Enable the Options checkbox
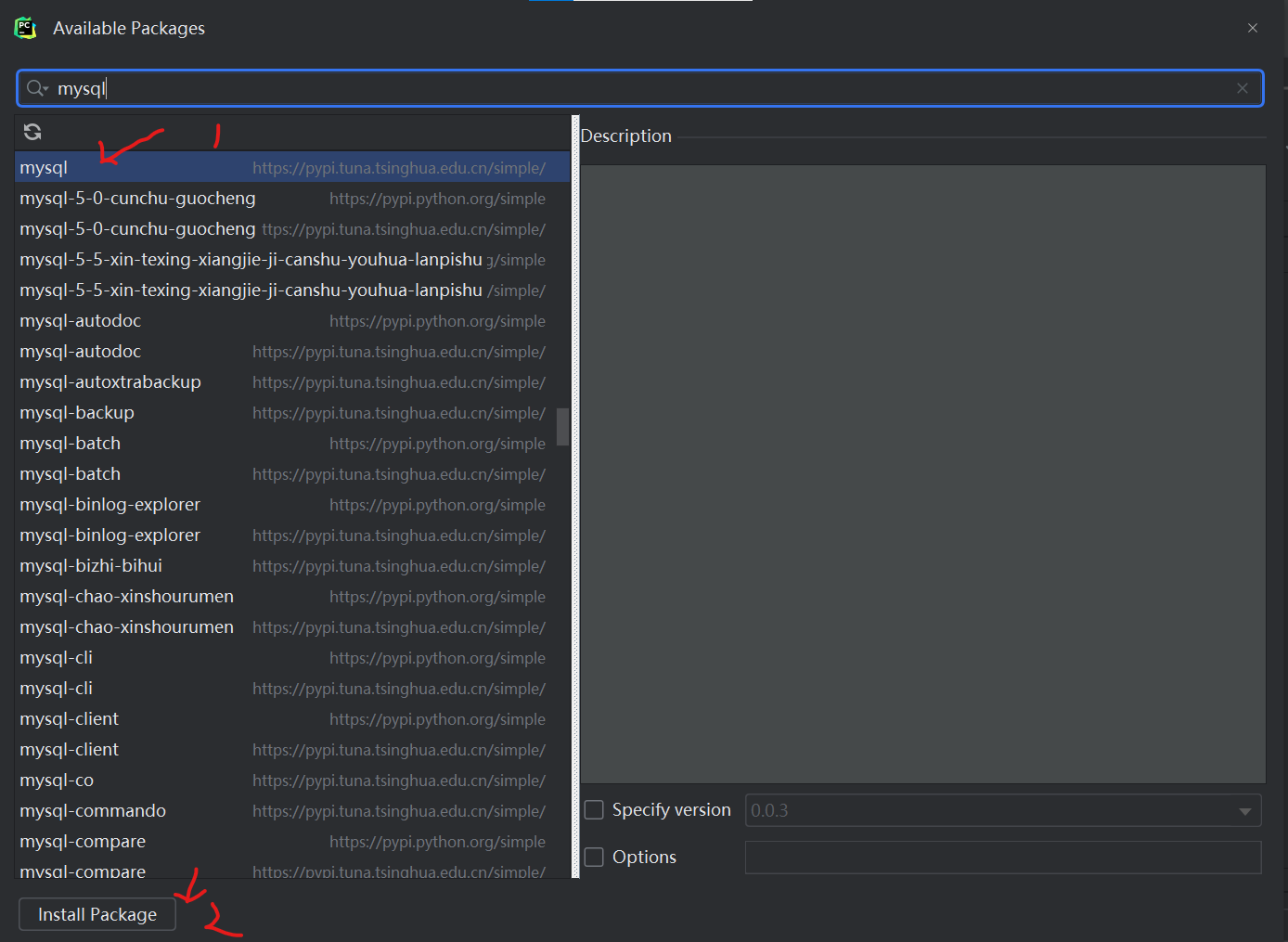The width and height of the screenshot is (1288, 942). point(594,857)
